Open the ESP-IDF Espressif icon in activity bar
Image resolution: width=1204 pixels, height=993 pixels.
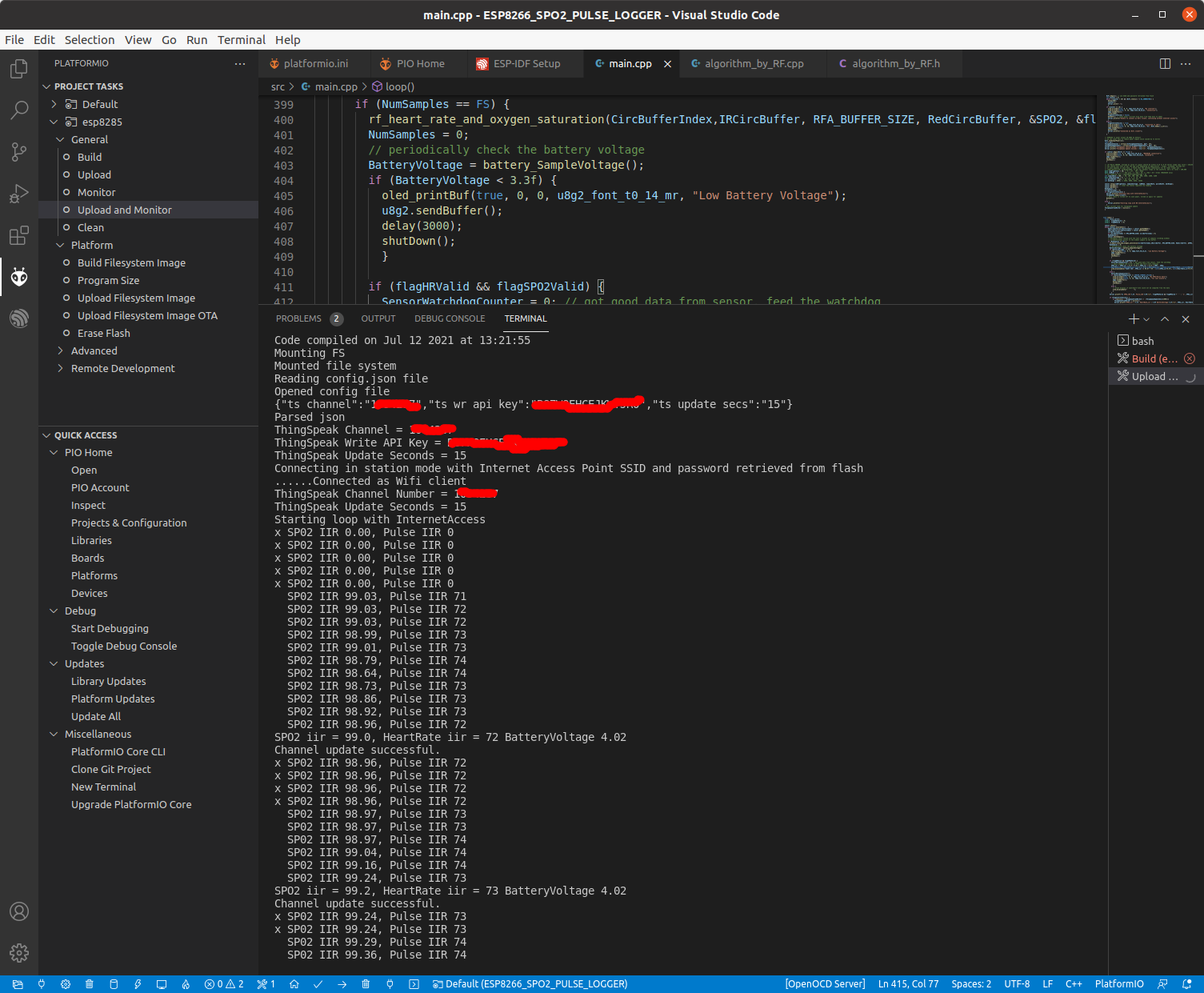coord(19,318)
